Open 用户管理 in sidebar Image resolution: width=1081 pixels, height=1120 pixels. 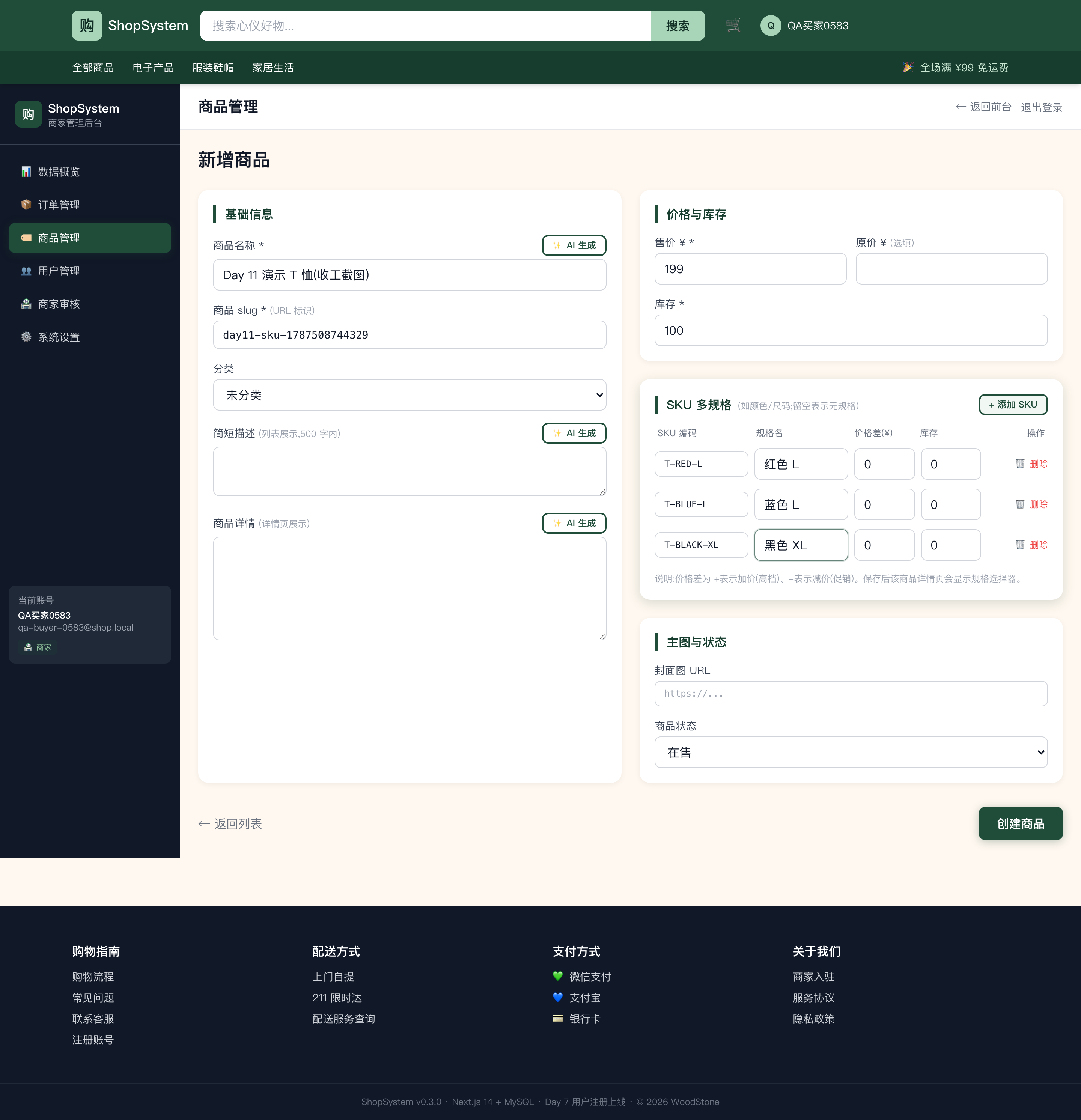[90, 271]
